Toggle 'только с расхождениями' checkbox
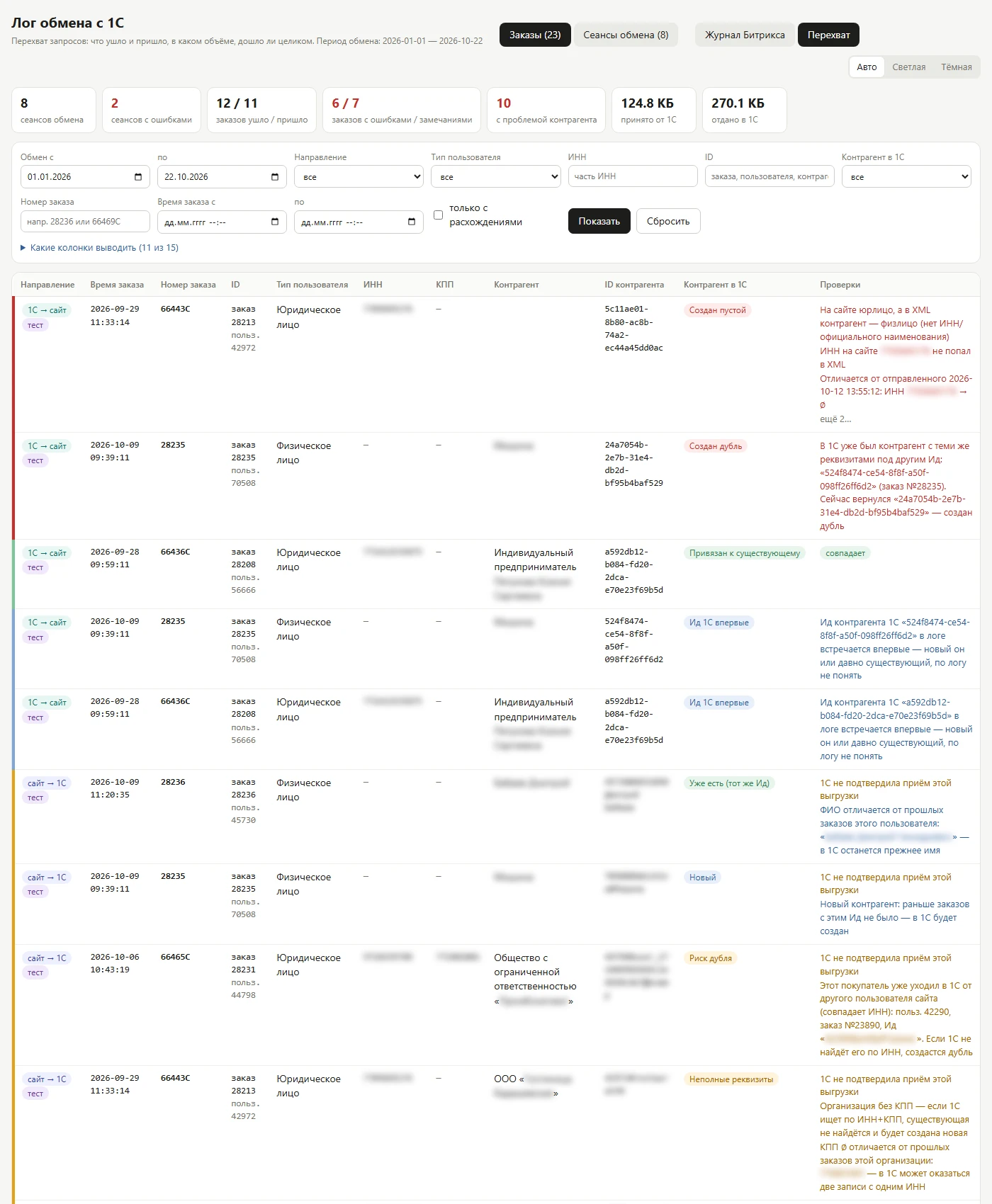Image resolution: width=992 pixels, height=1204 pixels. (x=438, y=215)
